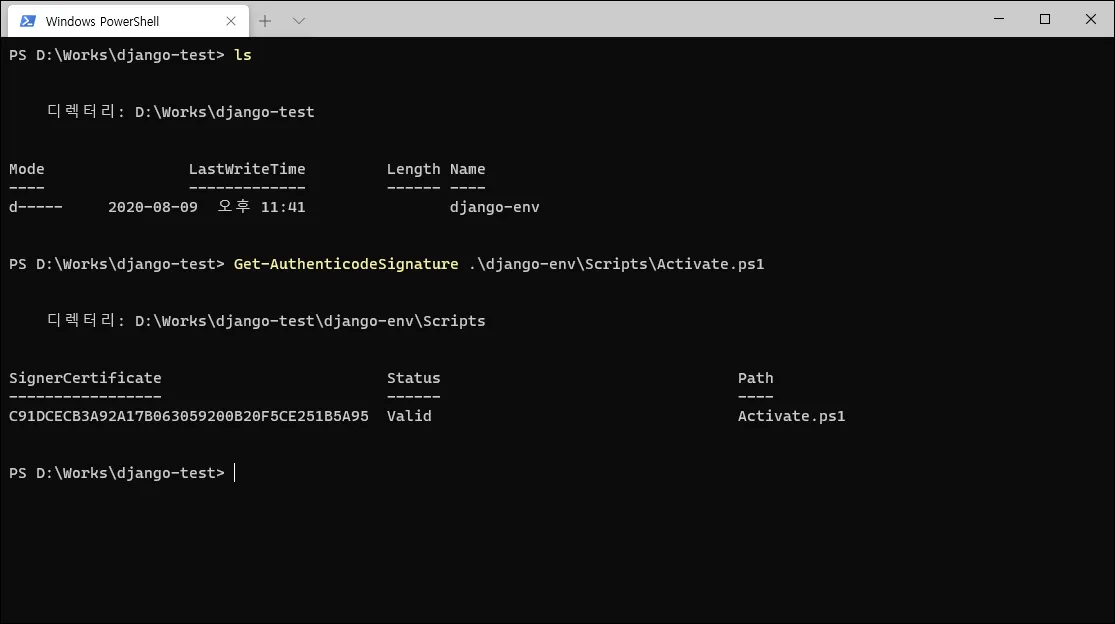Close the Windows PowerShell tab
The width and height of the screenshot is (1115, 624).
[231, 21]
